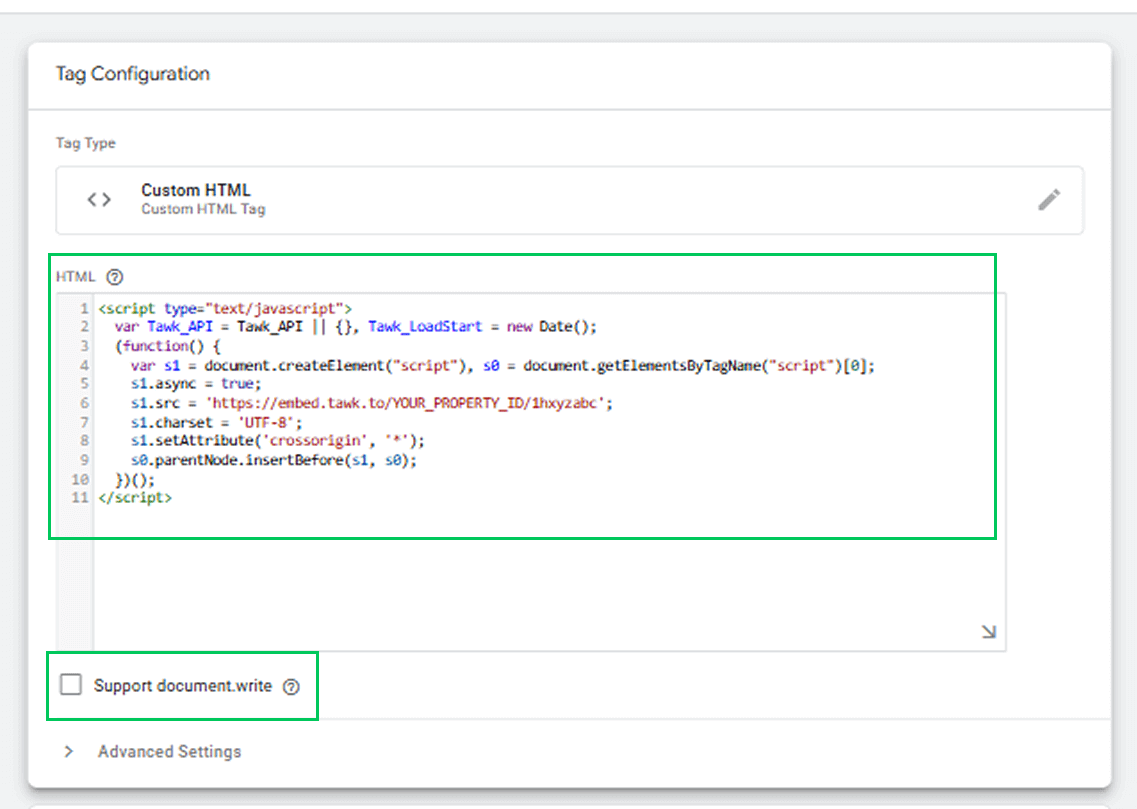1137x809 pixels.
Task: Click the var Tawk_API declaration line
Action: click(x=355, y=327)
